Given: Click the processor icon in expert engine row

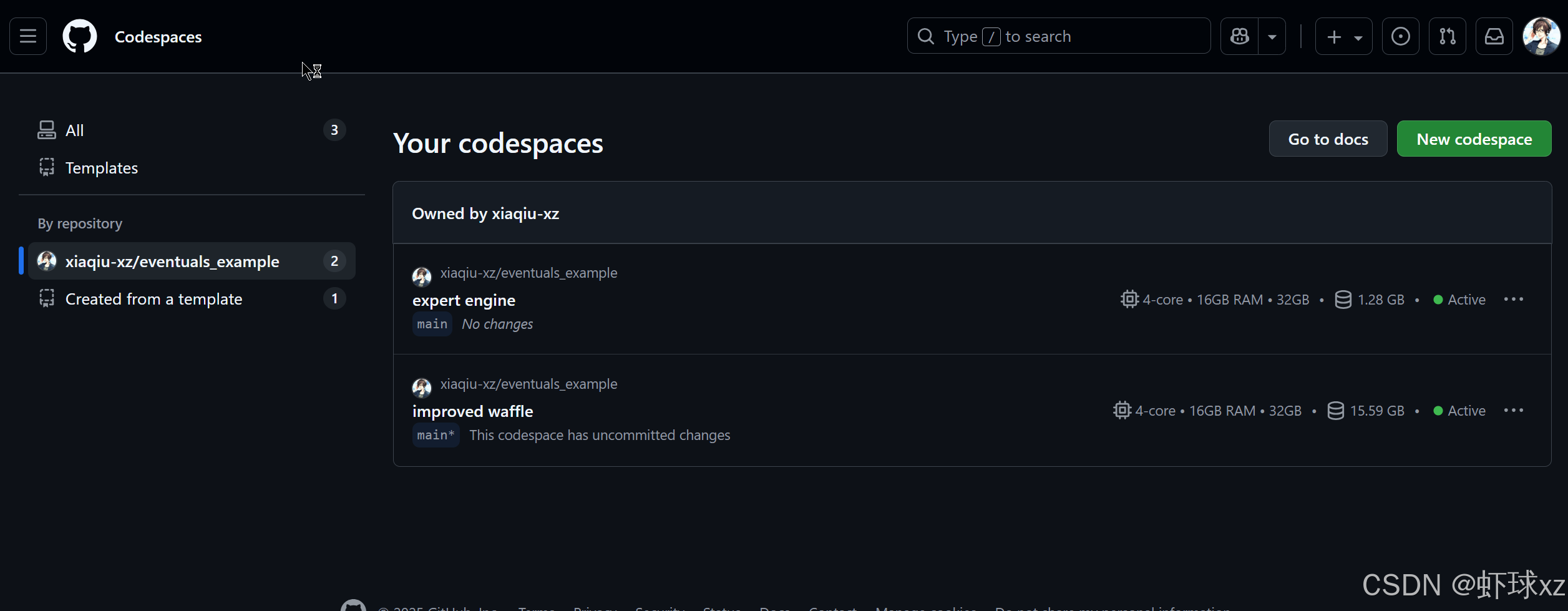Looking at the screenshot, I should tap(1129, 300).
